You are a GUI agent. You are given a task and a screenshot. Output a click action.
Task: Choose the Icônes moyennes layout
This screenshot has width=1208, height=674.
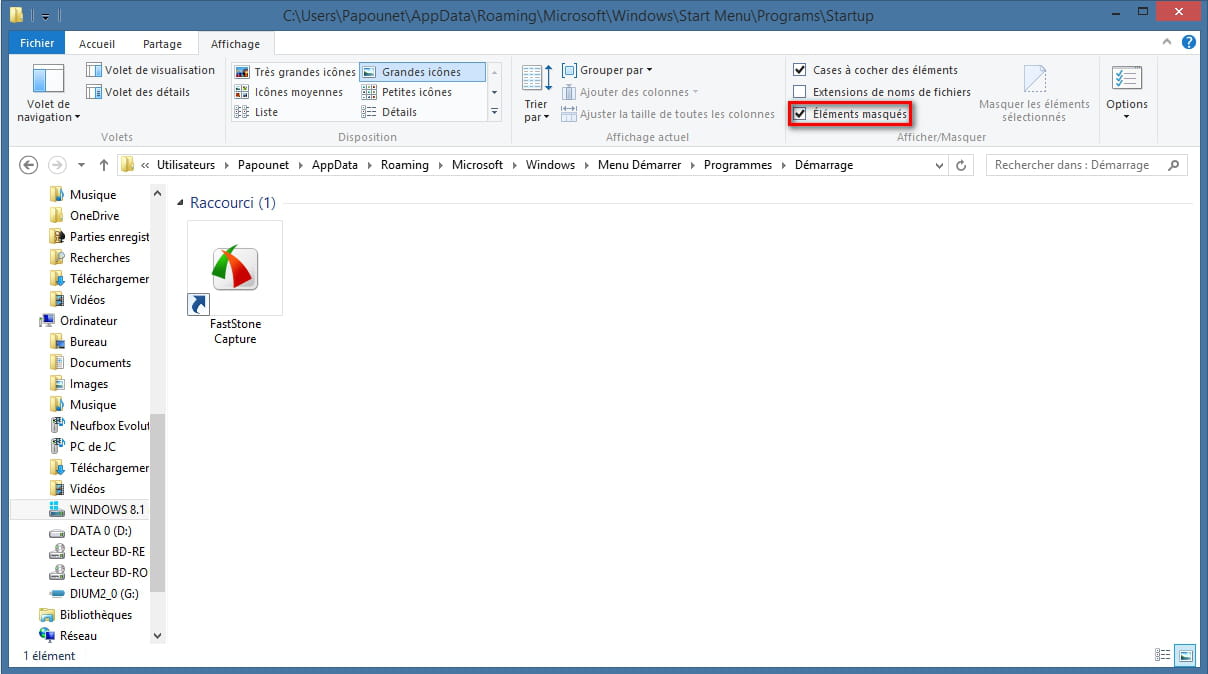(289, 92)
